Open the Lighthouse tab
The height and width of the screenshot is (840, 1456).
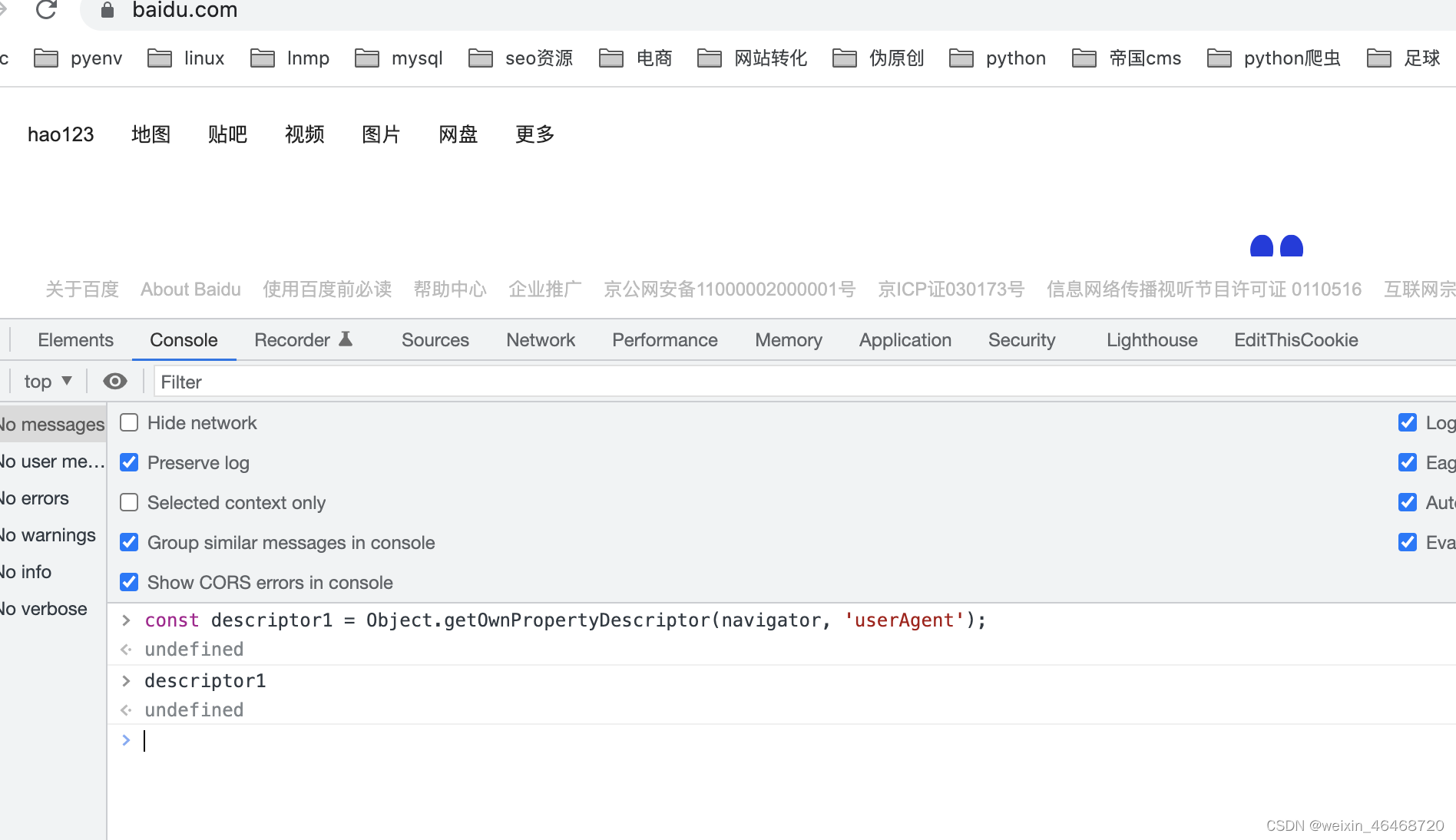click(1152, 340)
